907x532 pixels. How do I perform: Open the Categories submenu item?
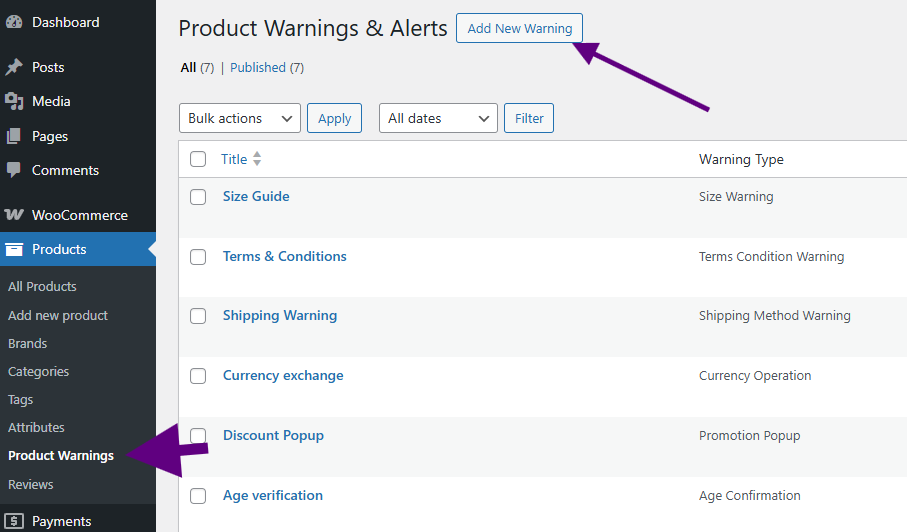click(38, 371)
